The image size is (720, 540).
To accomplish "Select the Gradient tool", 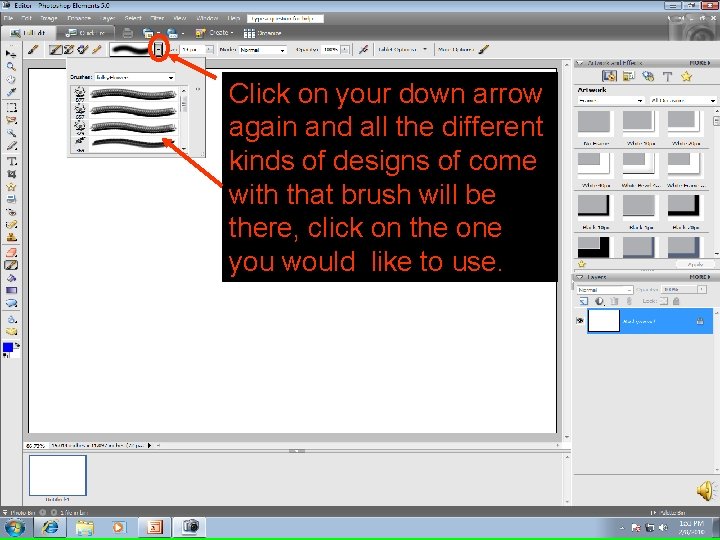I will coord(11,290).
